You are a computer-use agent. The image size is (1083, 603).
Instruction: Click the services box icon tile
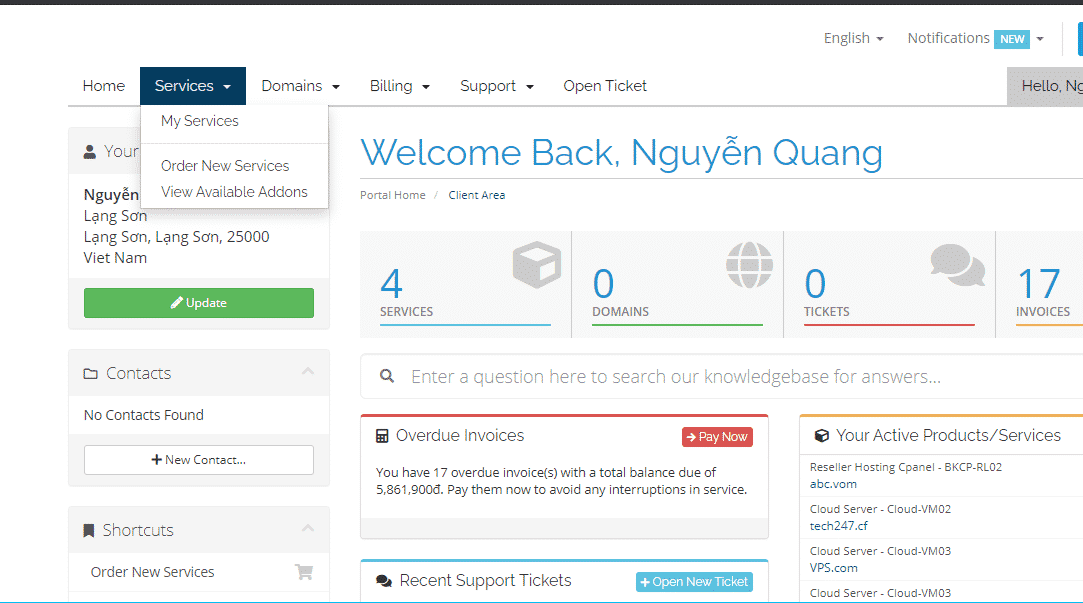coord(537,264)
